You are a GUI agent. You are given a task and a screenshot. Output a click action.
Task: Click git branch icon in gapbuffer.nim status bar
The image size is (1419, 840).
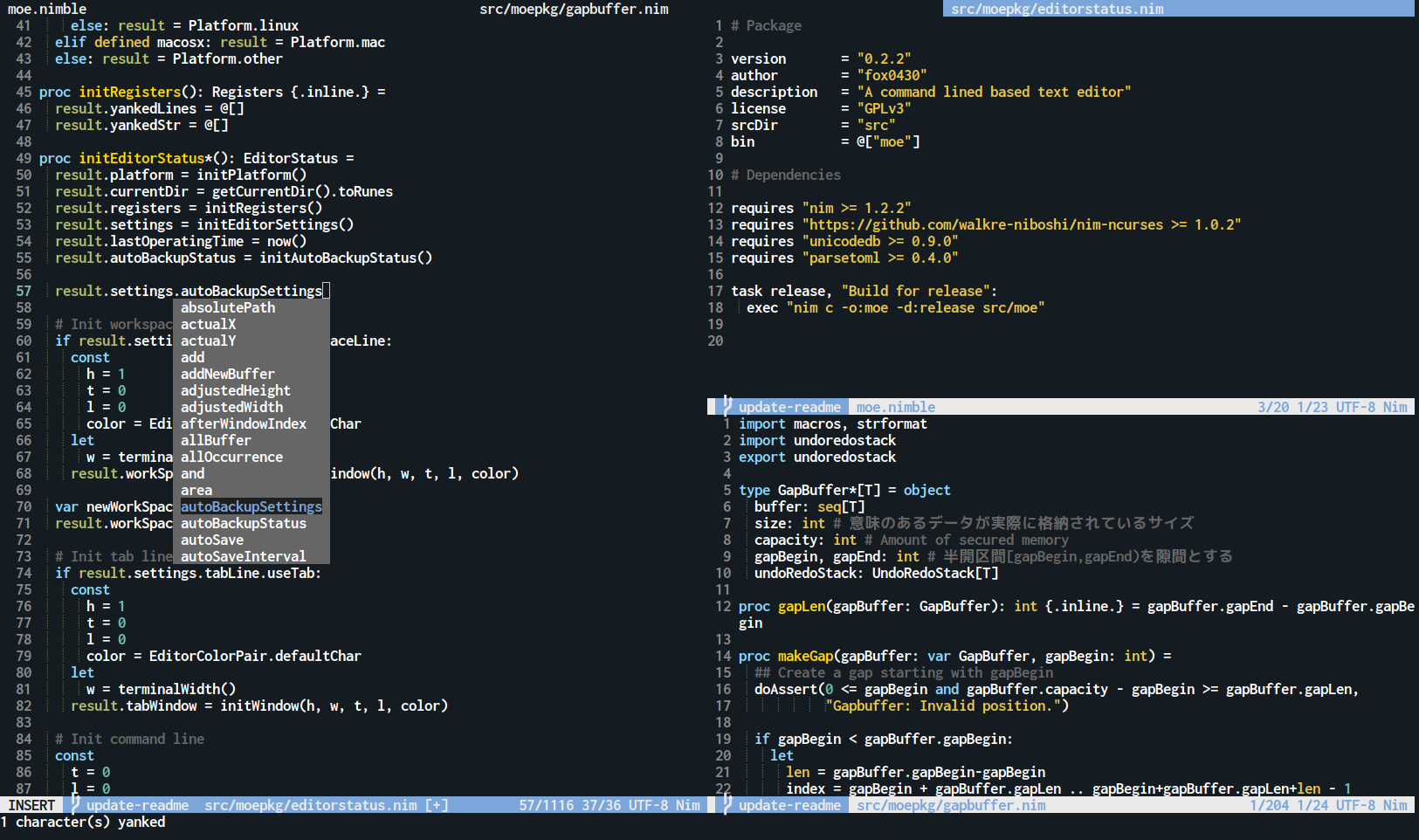tap(727, 805)
